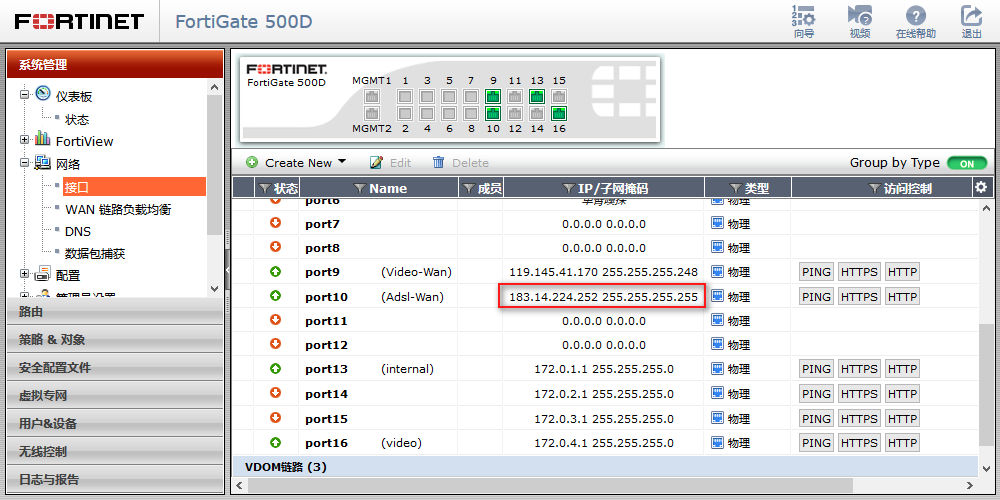Click the 访问控制 column filter icon
1000x500 pixels.
(x=874, y=188)
